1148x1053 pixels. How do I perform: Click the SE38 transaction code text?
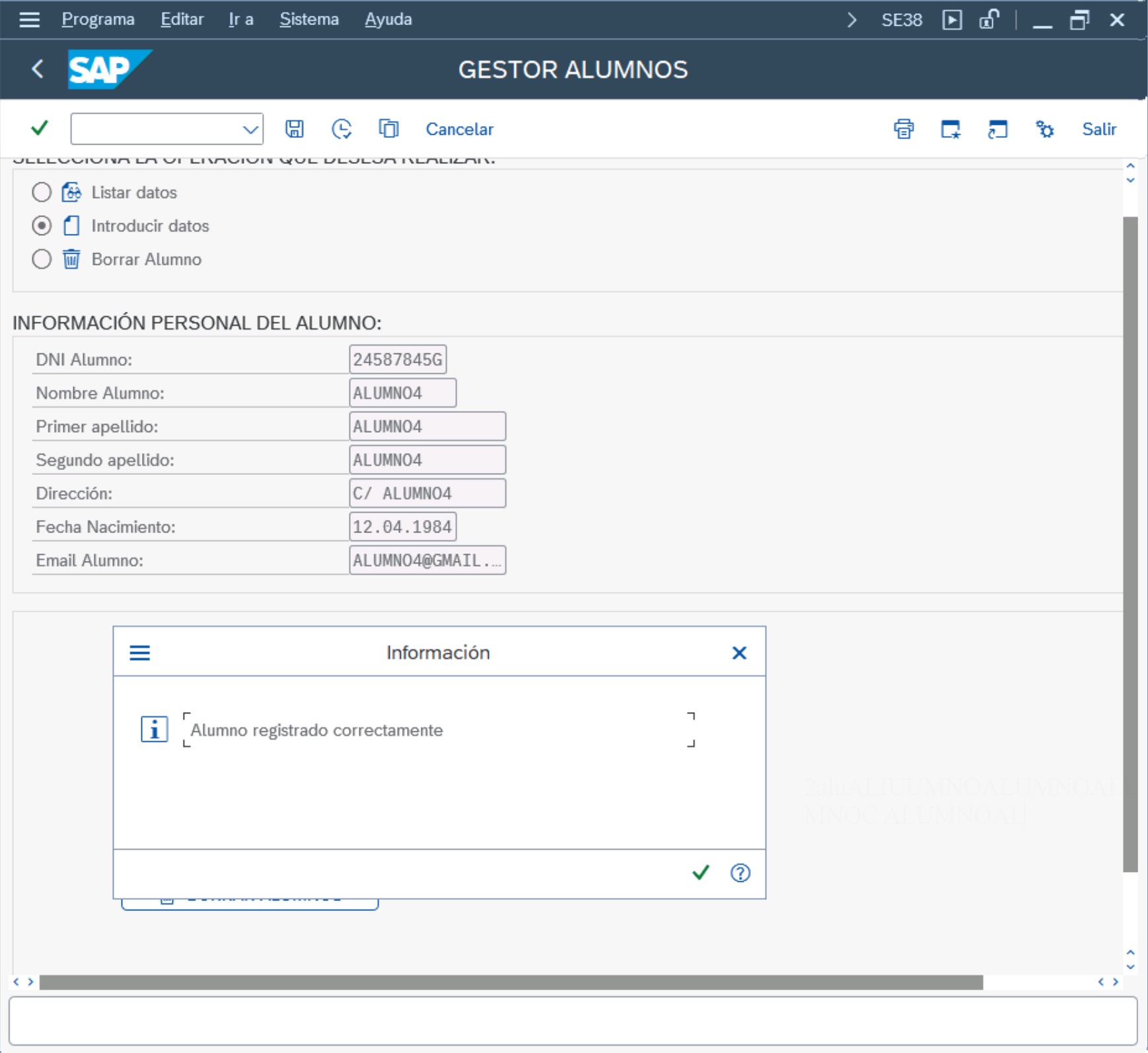coord(902,20)
